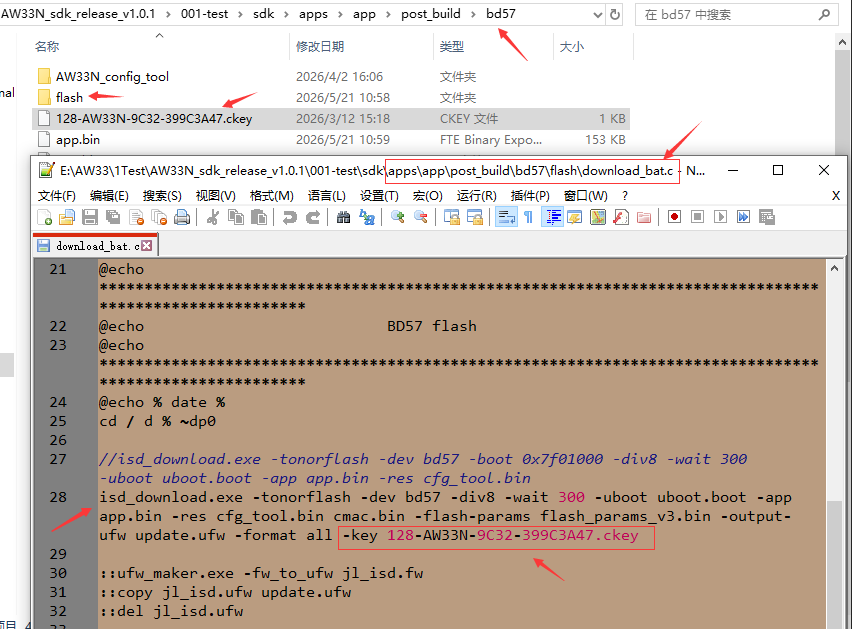Zoom in using the toolbar magnifier
This screenshot has height=629, width=852.
click(397, 217)
